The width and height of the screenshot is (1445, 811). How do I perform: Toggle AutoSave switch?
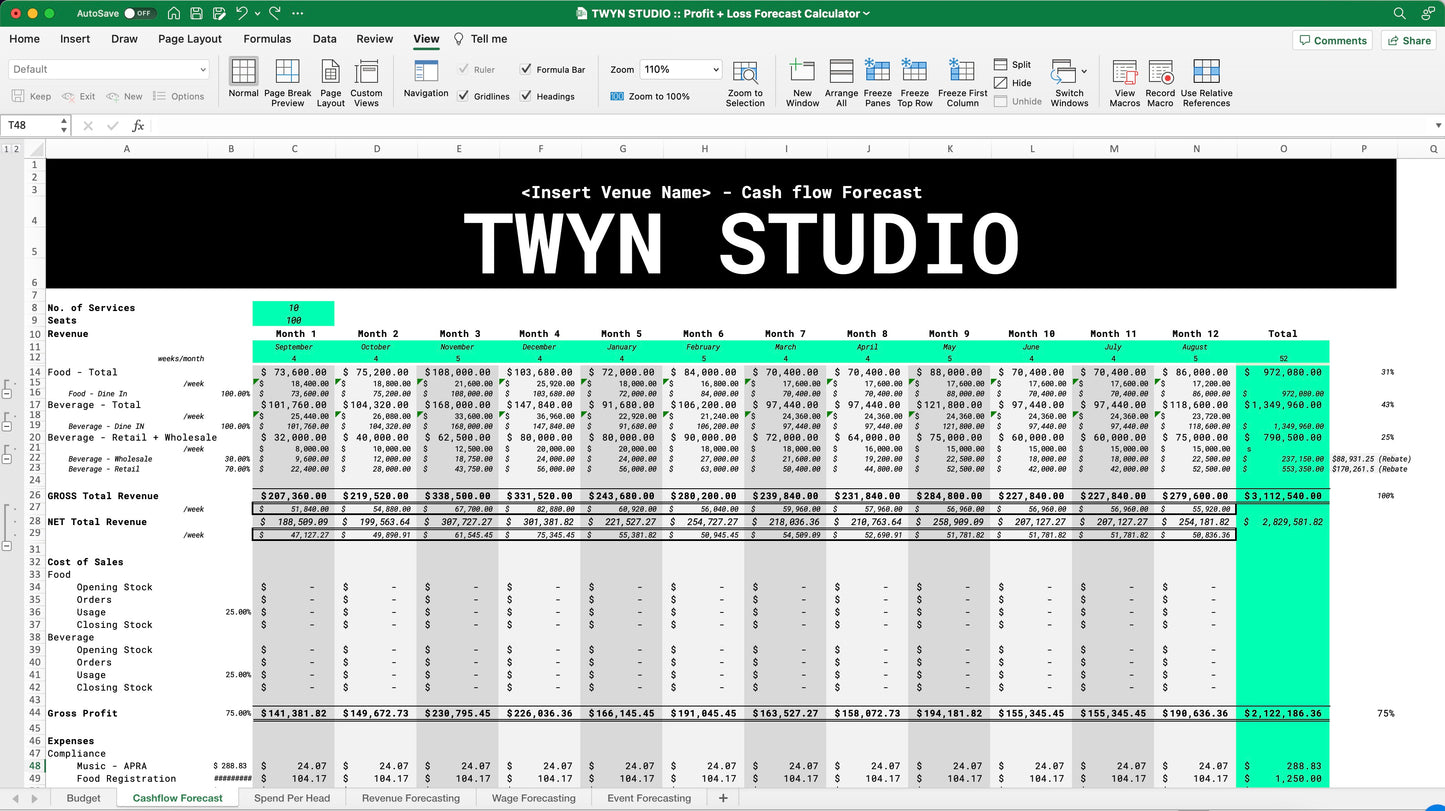point(139,13)
